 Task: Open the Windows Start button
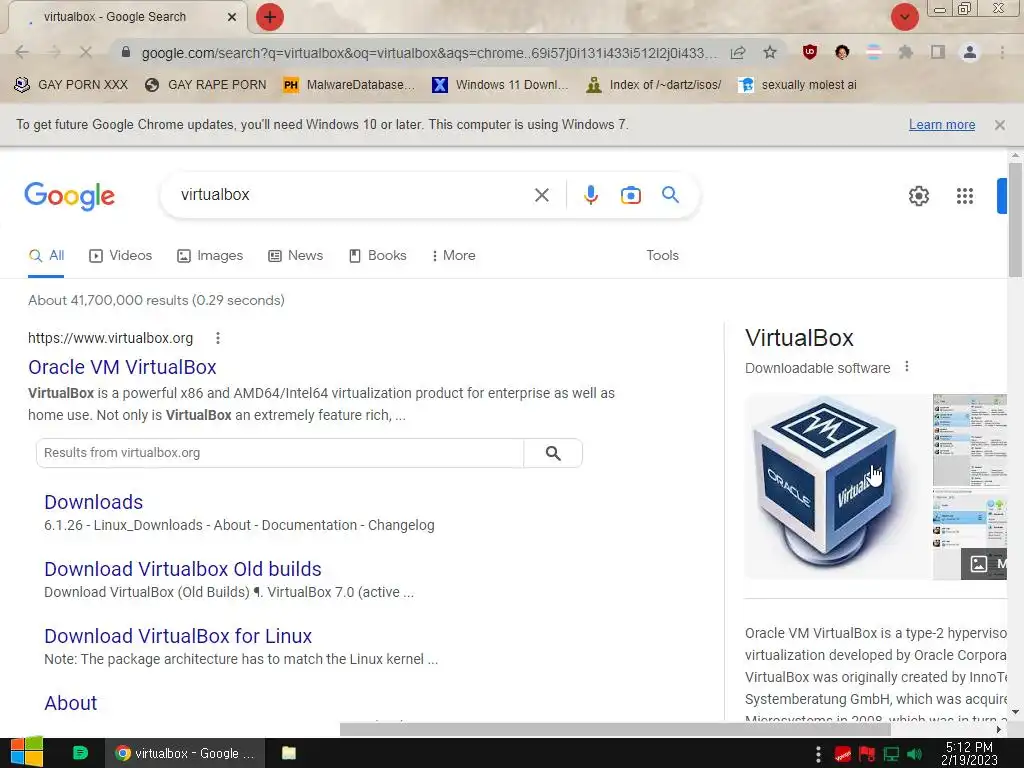point(27,753)
